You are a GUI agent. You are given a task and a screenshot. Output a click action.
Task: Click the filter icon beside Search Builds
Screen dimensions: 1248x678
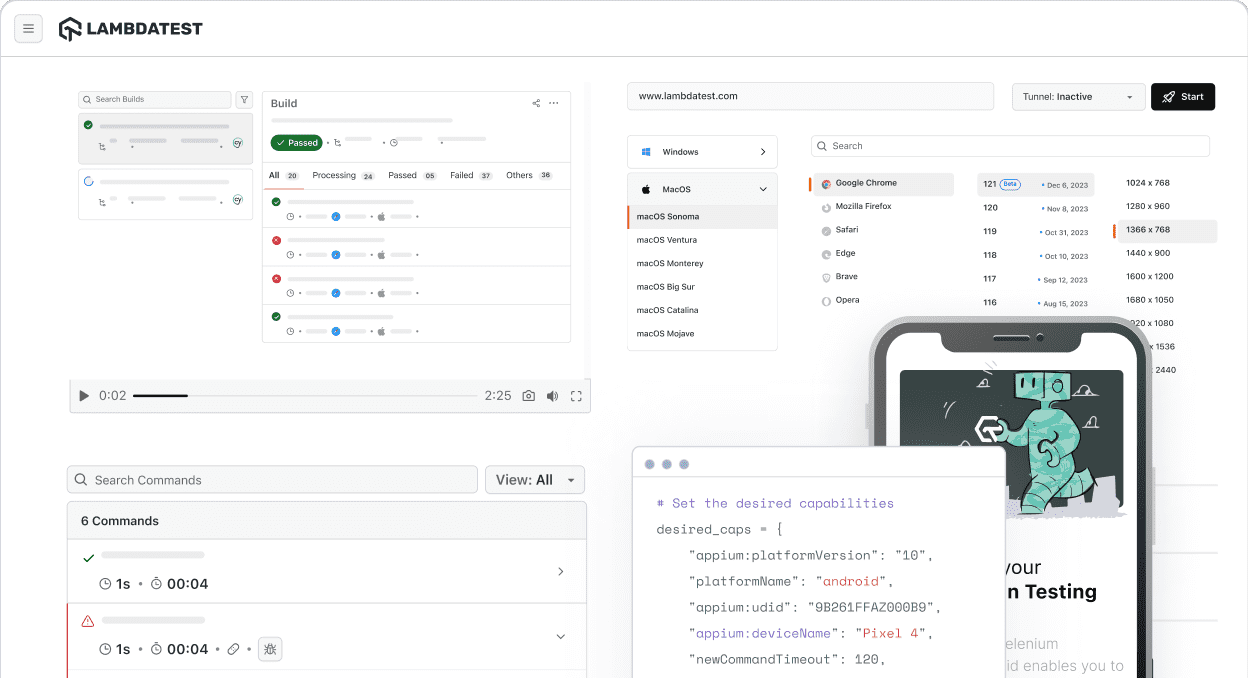[244, 99]
